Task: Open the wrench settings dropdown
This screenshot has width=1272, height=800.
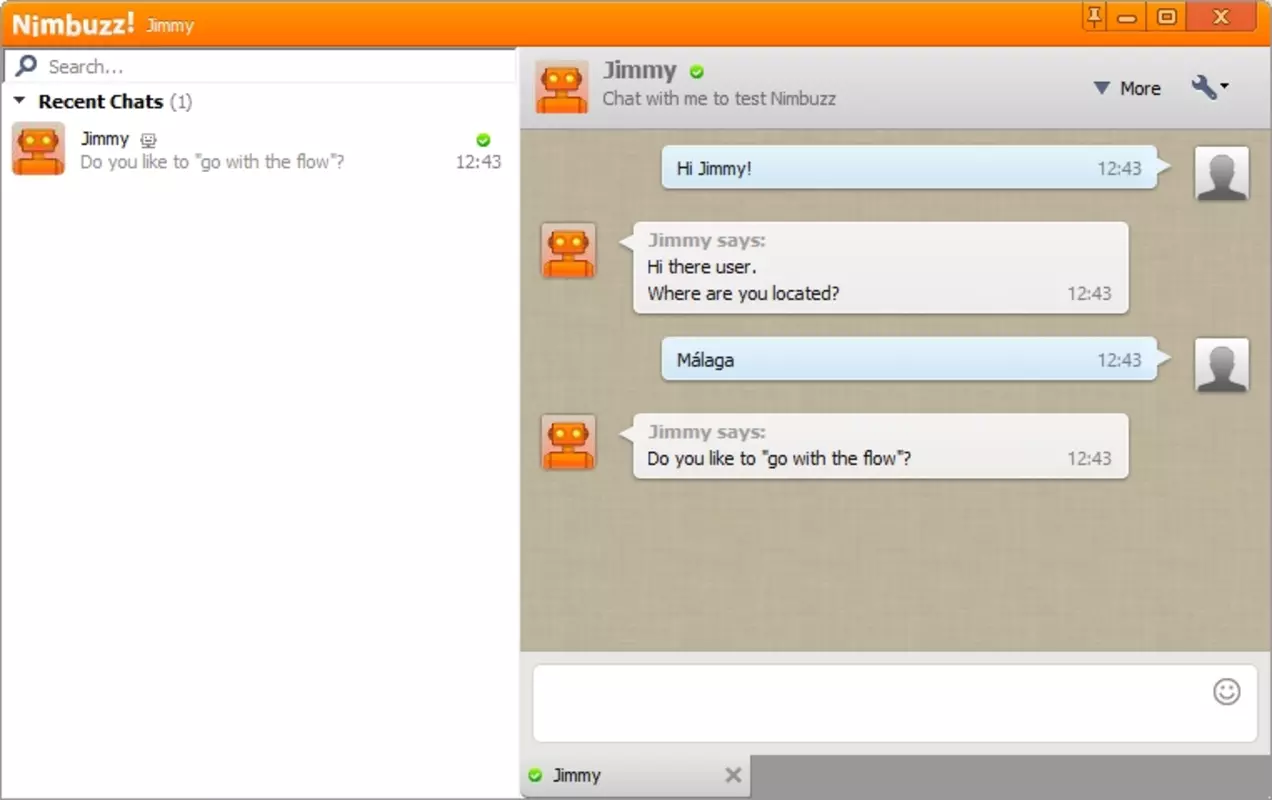Action: click(x=1210, y=87)
